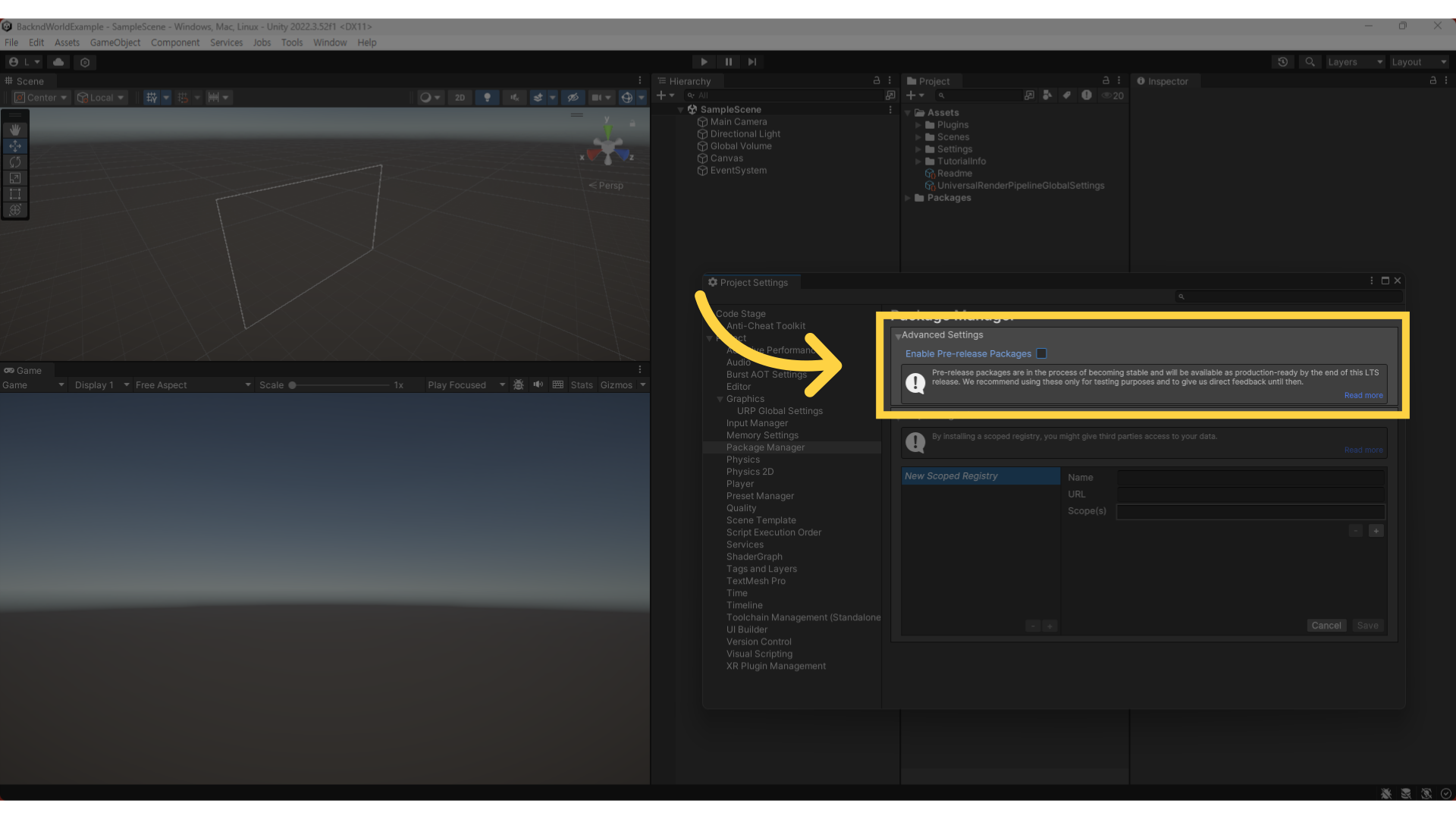Image resolution: width=1456 pixels, height=819 pixels.
Task: Open the Free Aspect dropdown
Action: pos(193,384)
